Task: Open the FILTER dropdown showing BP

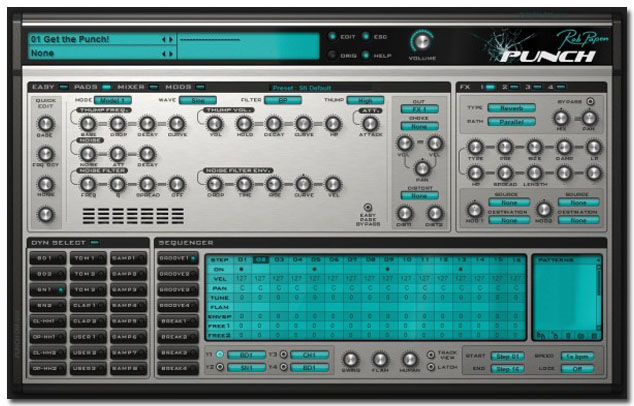Action: click(283, 100)
